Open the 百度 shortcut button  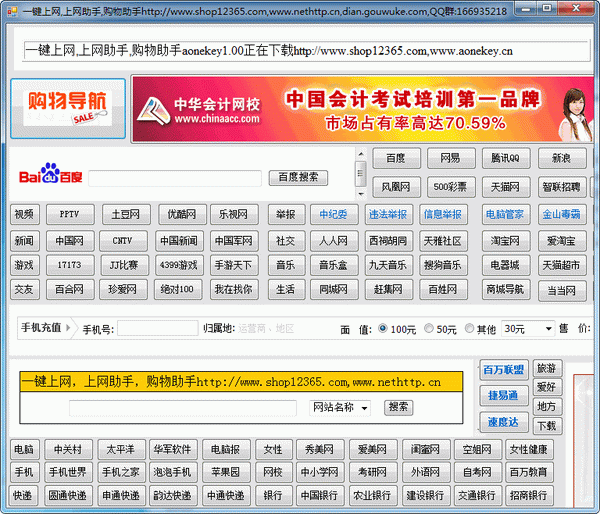click(396, 158)
